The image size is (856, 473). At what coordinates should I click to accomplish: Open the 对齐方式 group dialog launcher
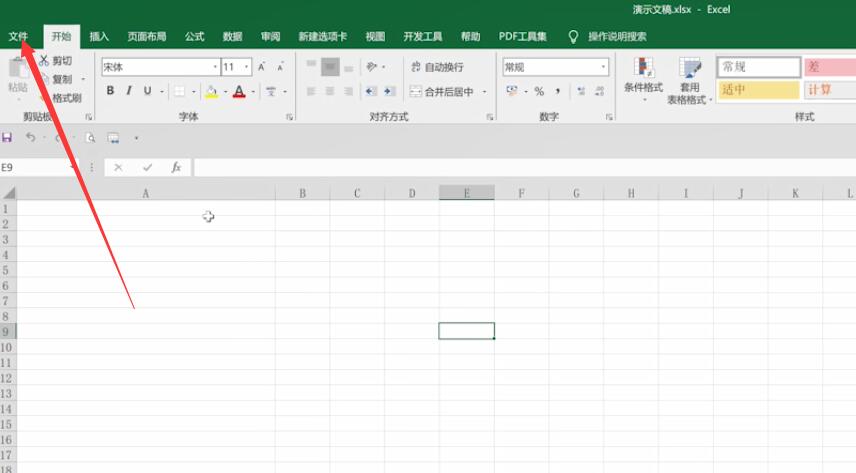tap(490, 117)
